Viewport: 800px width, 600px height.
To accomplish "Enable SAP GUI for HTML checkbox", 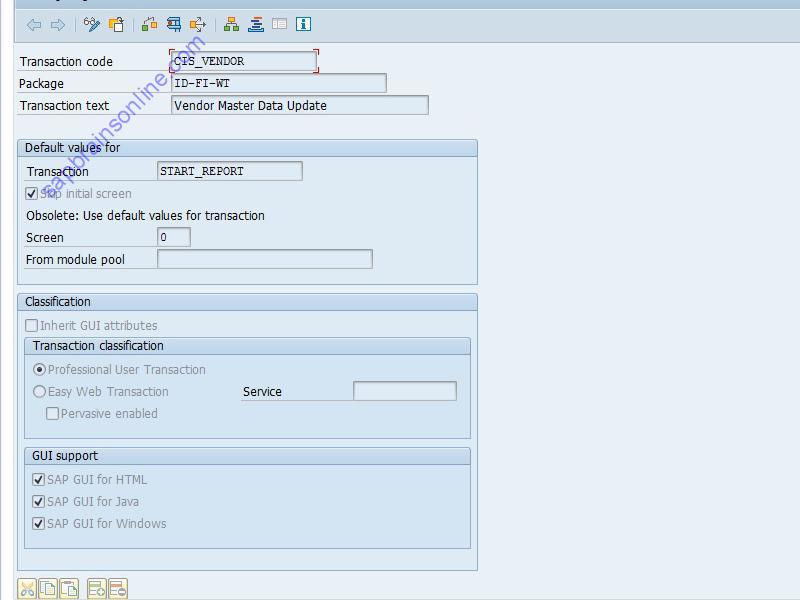I will (x=37, y=479).
